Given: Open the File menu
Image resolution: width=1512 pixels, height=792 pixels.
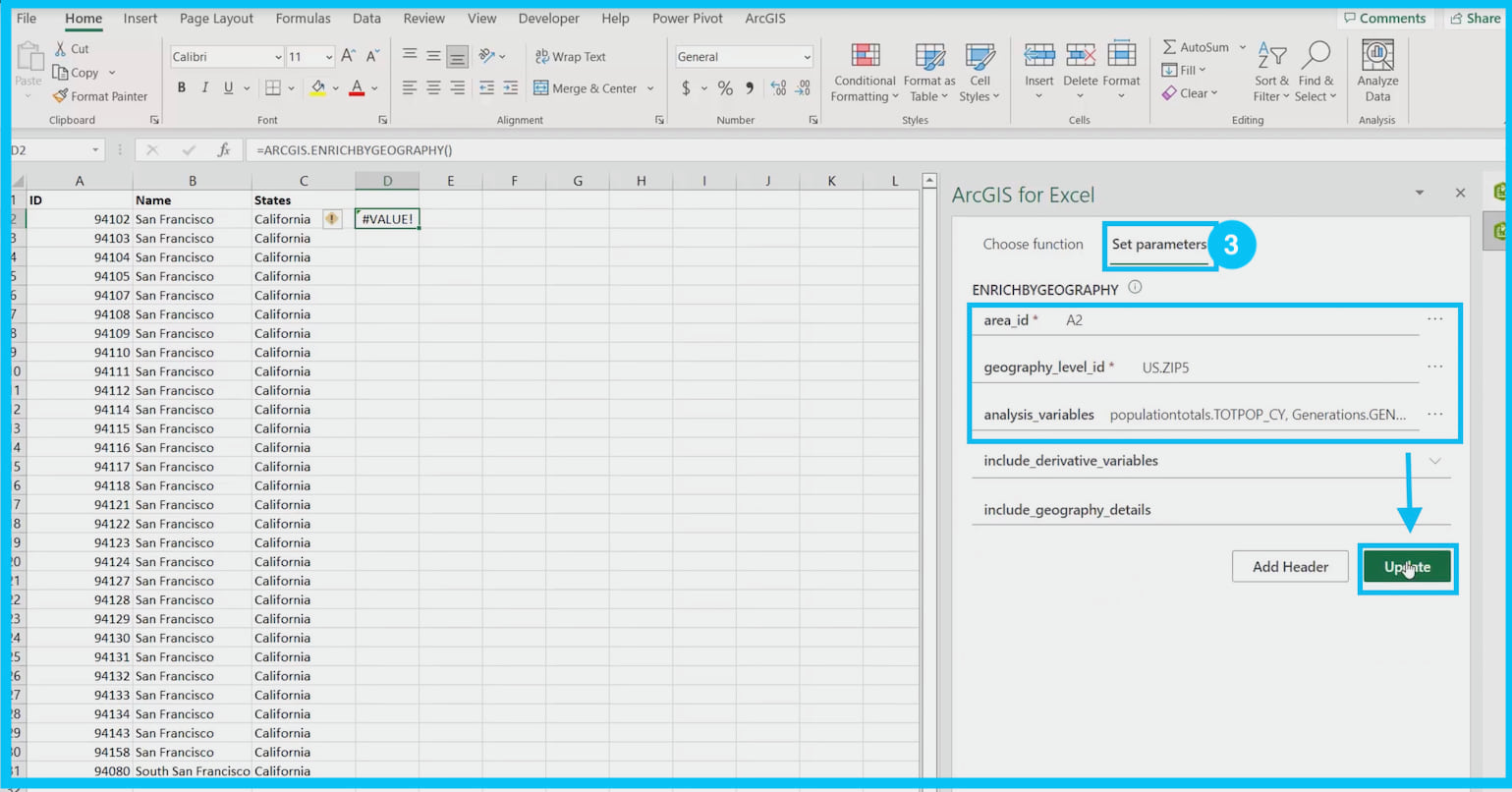Looking at the screenshot, I should (27, 19).
